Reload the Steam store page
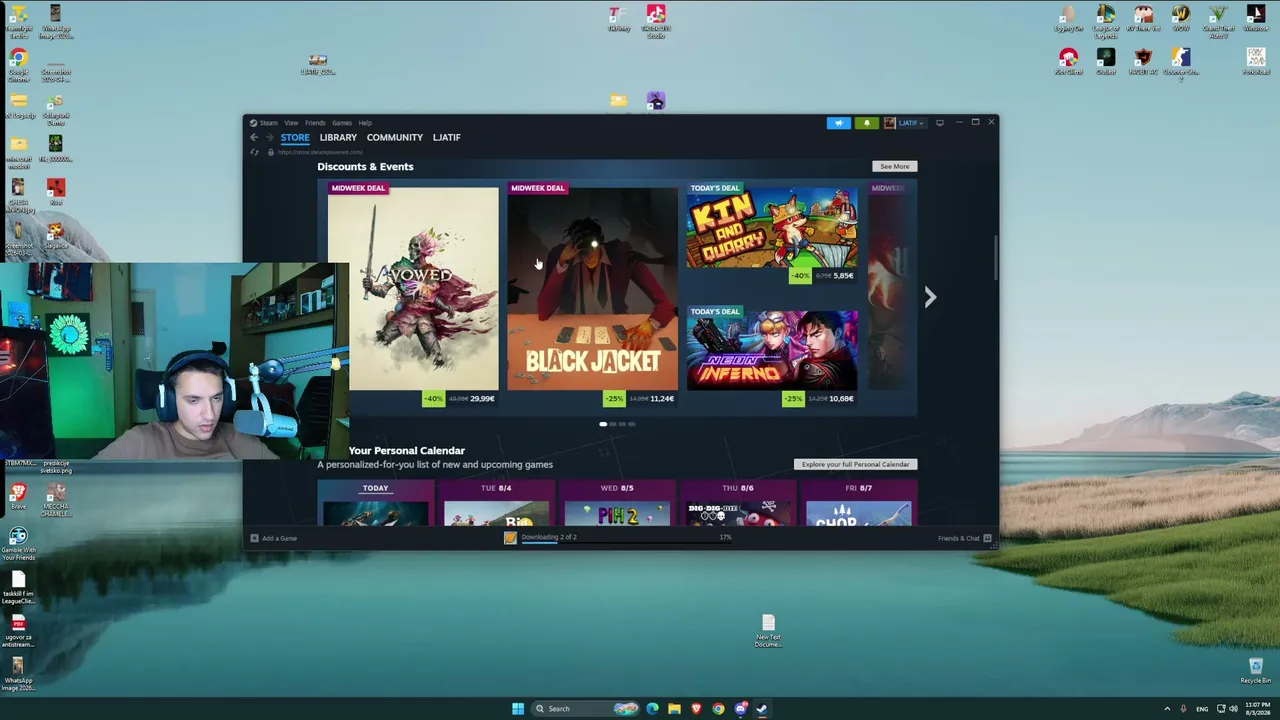Viewport: 1280px width, 720px height. pyautogui.click(x=254, y=152)
